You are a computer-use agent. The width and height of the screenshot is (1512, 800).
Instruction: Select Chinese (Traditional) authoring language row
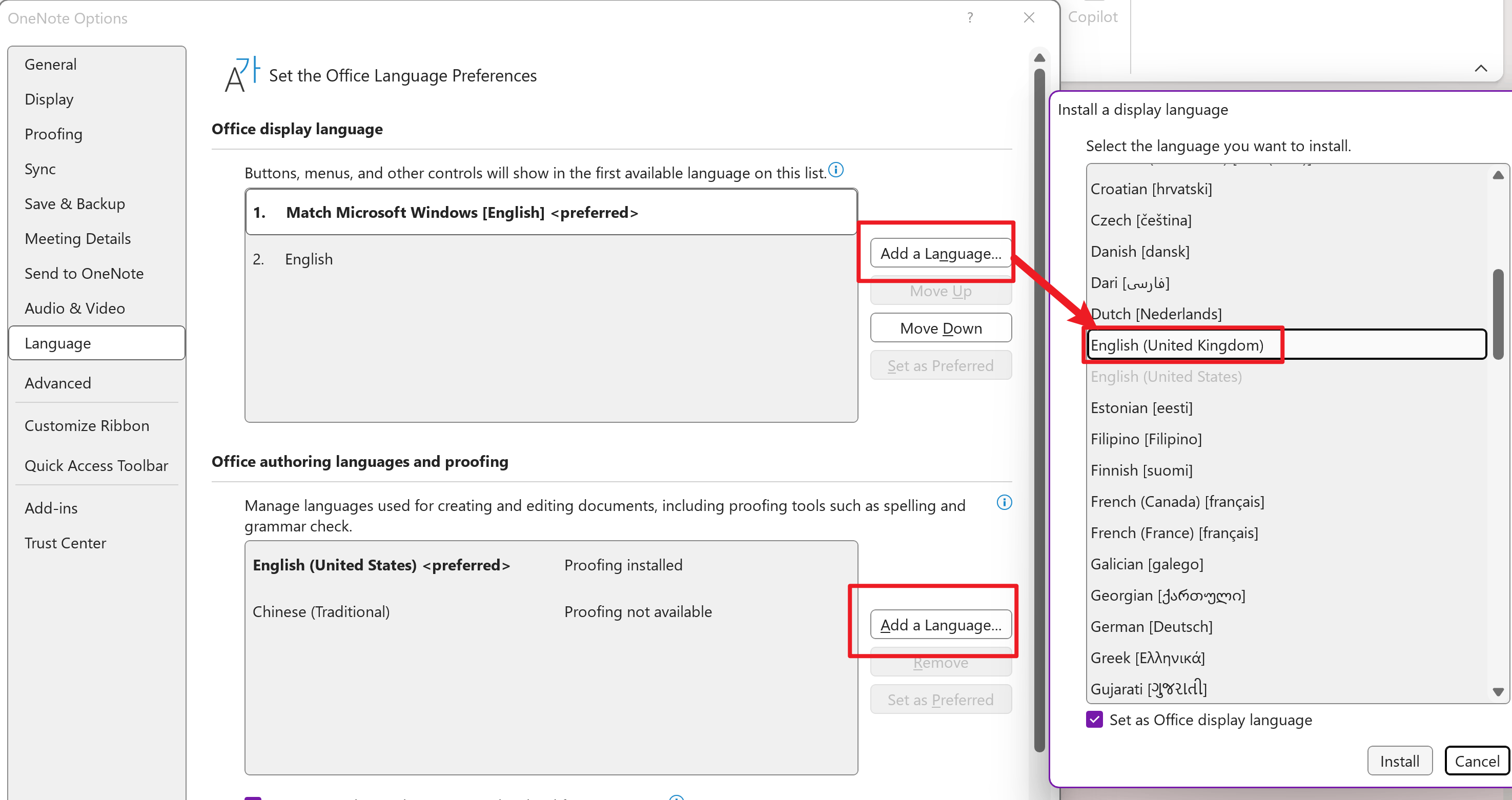click(x=551, y=612)
